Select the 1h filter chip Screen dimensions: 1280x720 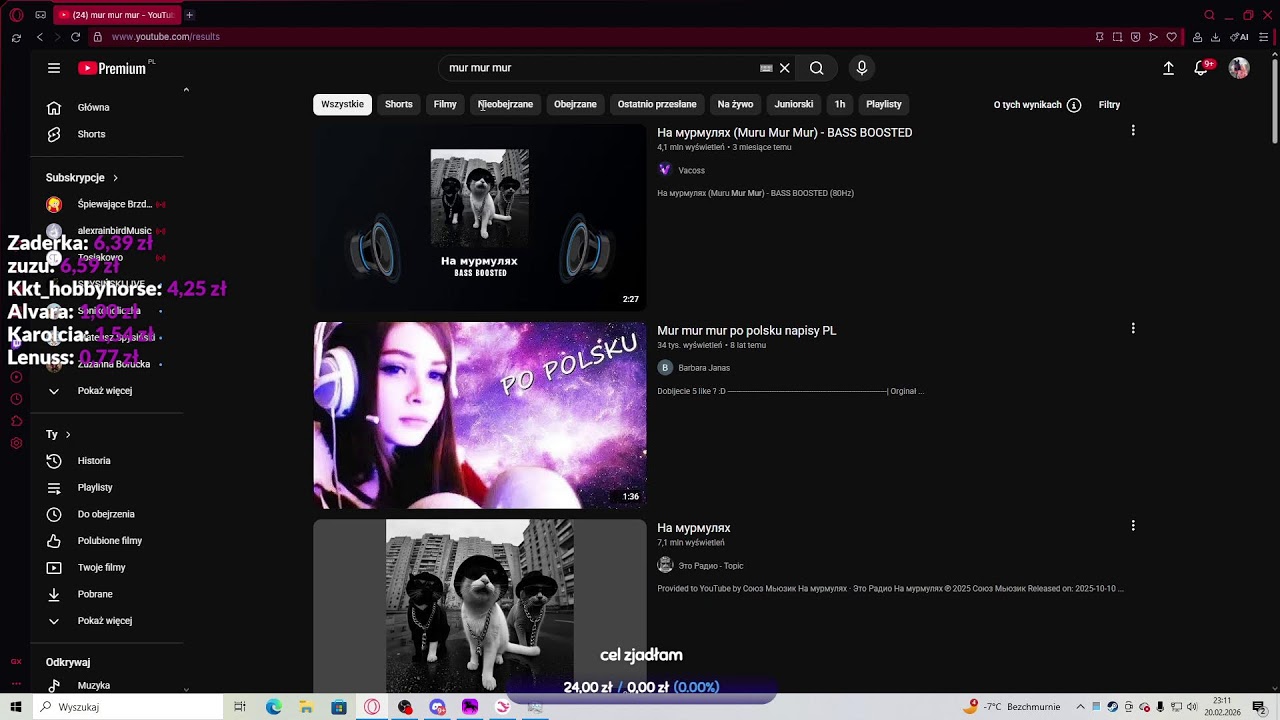pos(840,104)
